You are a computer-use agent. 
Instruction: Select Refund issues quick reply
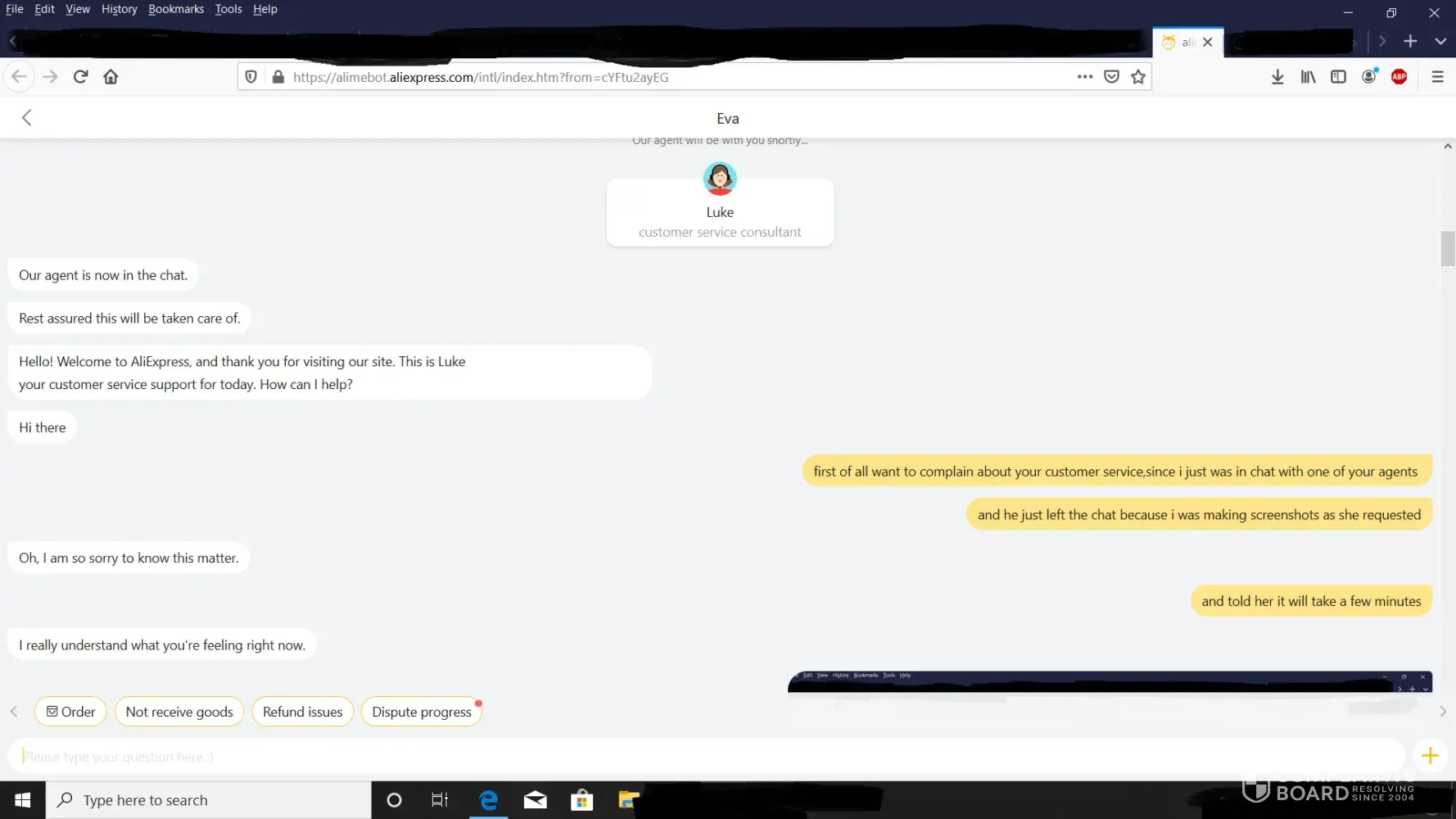303,712
